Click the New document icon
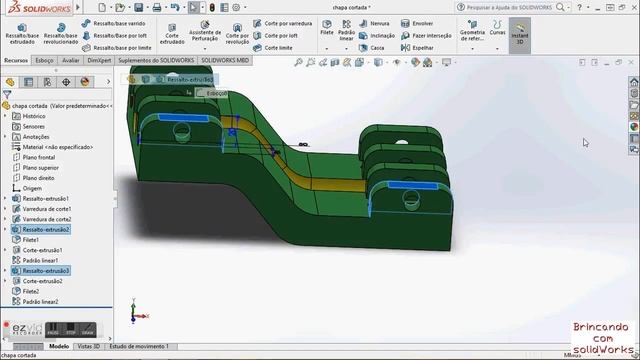Viewport: 640px width, 360px height. 102,7
